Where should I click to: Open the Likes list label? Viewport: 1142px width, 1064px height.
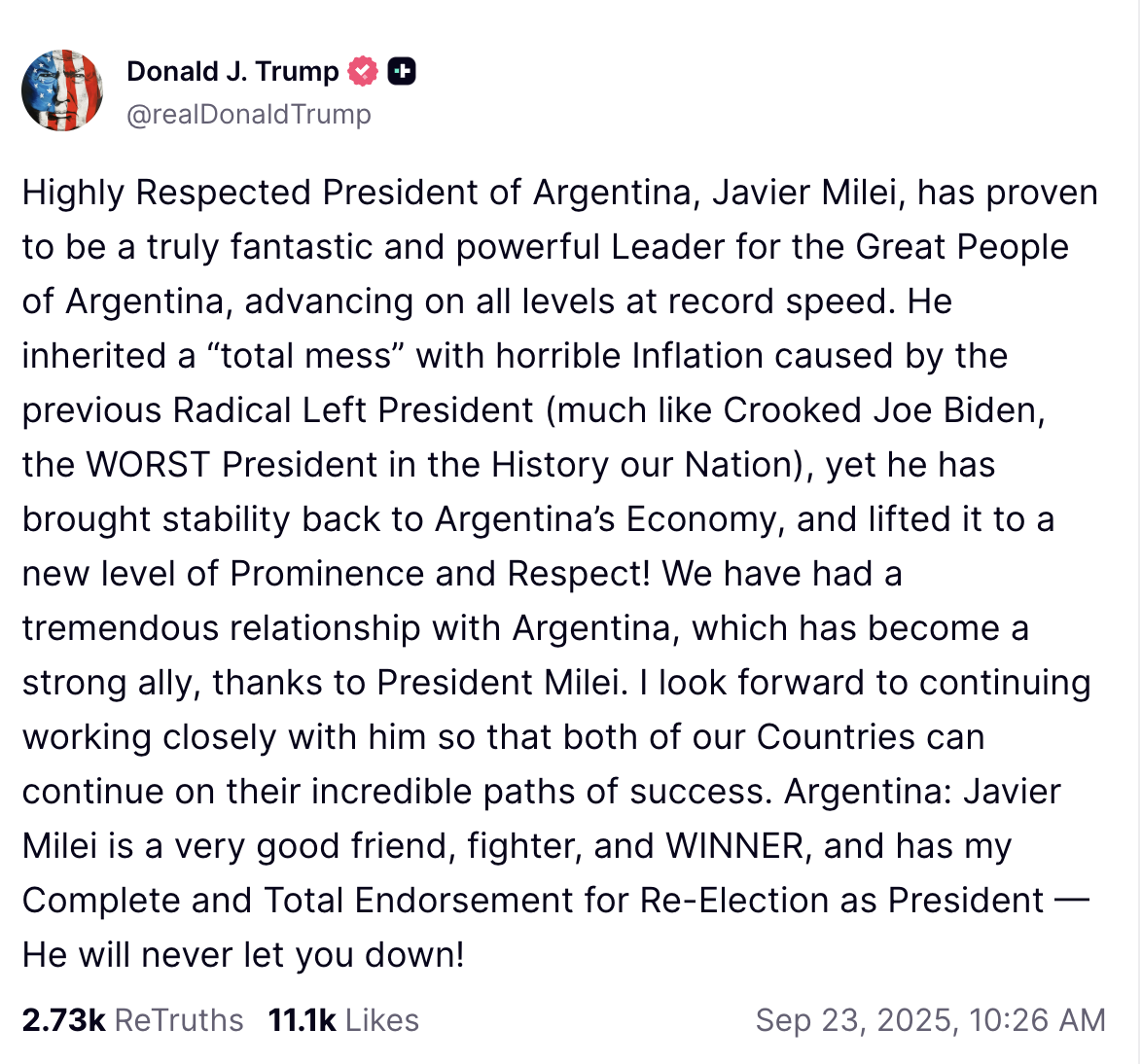coord(382,1019)
